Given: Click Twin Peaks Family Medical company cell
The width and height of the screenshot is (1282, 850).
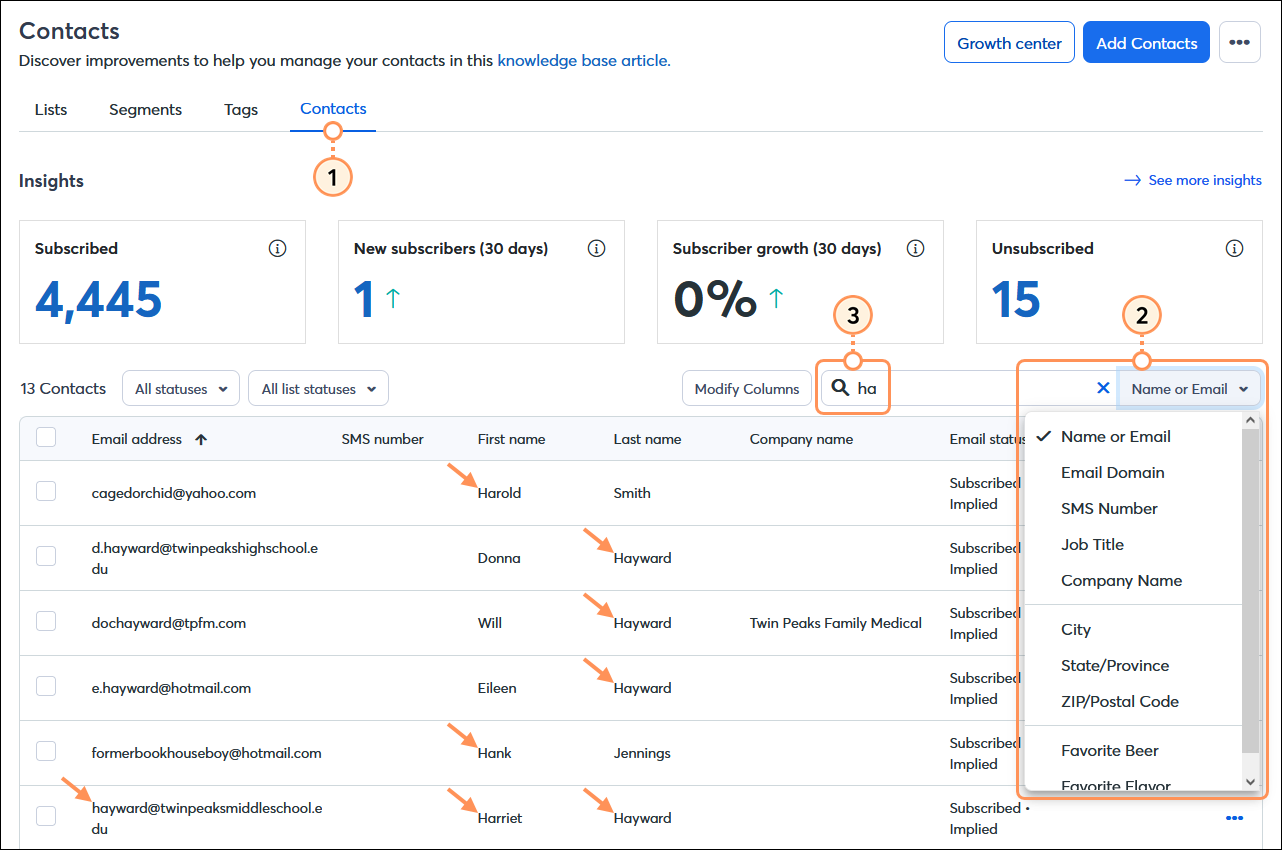Looking at the screenshot, I should coord(836,623).
